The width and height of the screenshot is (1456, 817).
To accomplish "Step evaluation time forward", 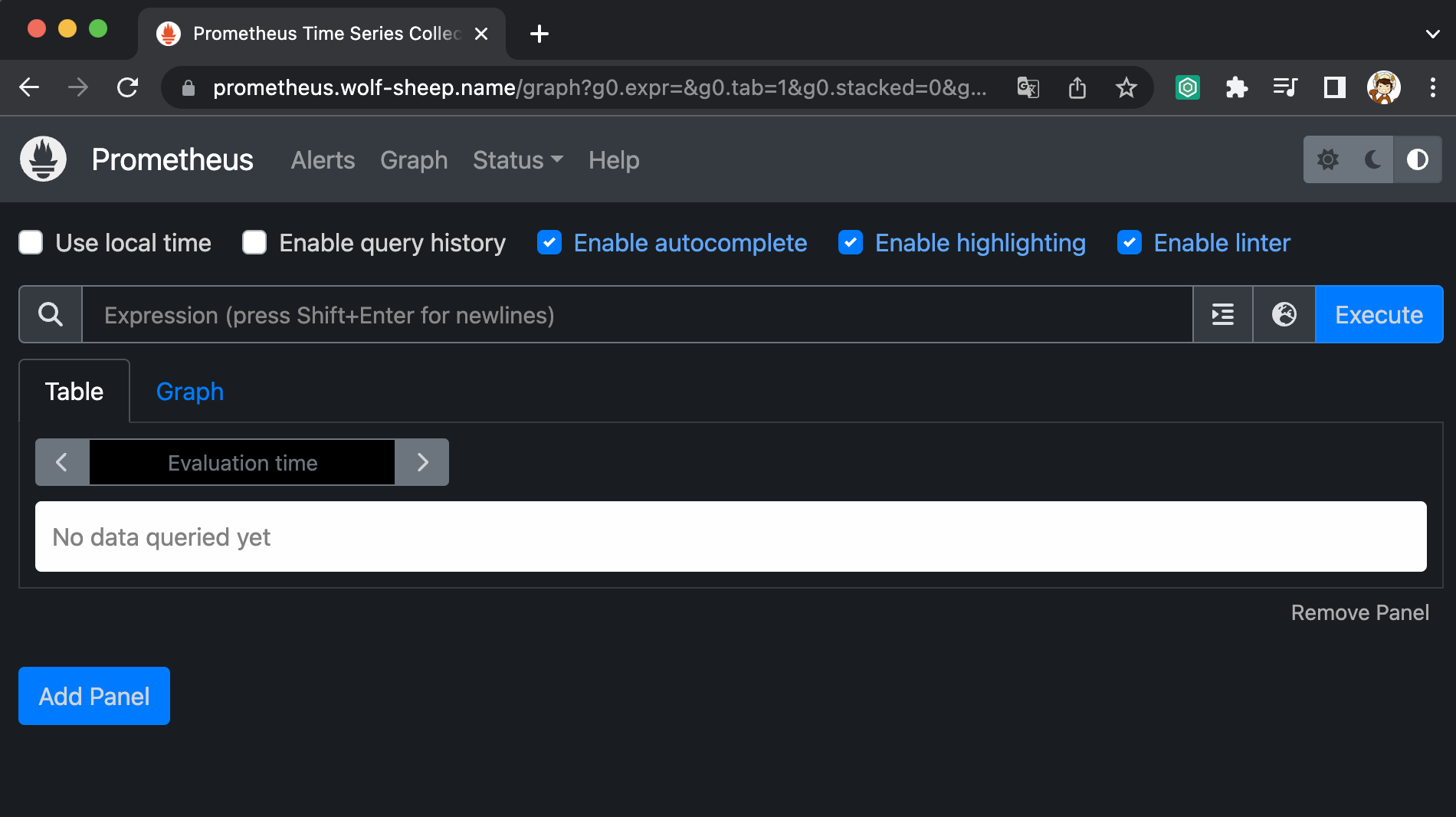I will [422, 462].
